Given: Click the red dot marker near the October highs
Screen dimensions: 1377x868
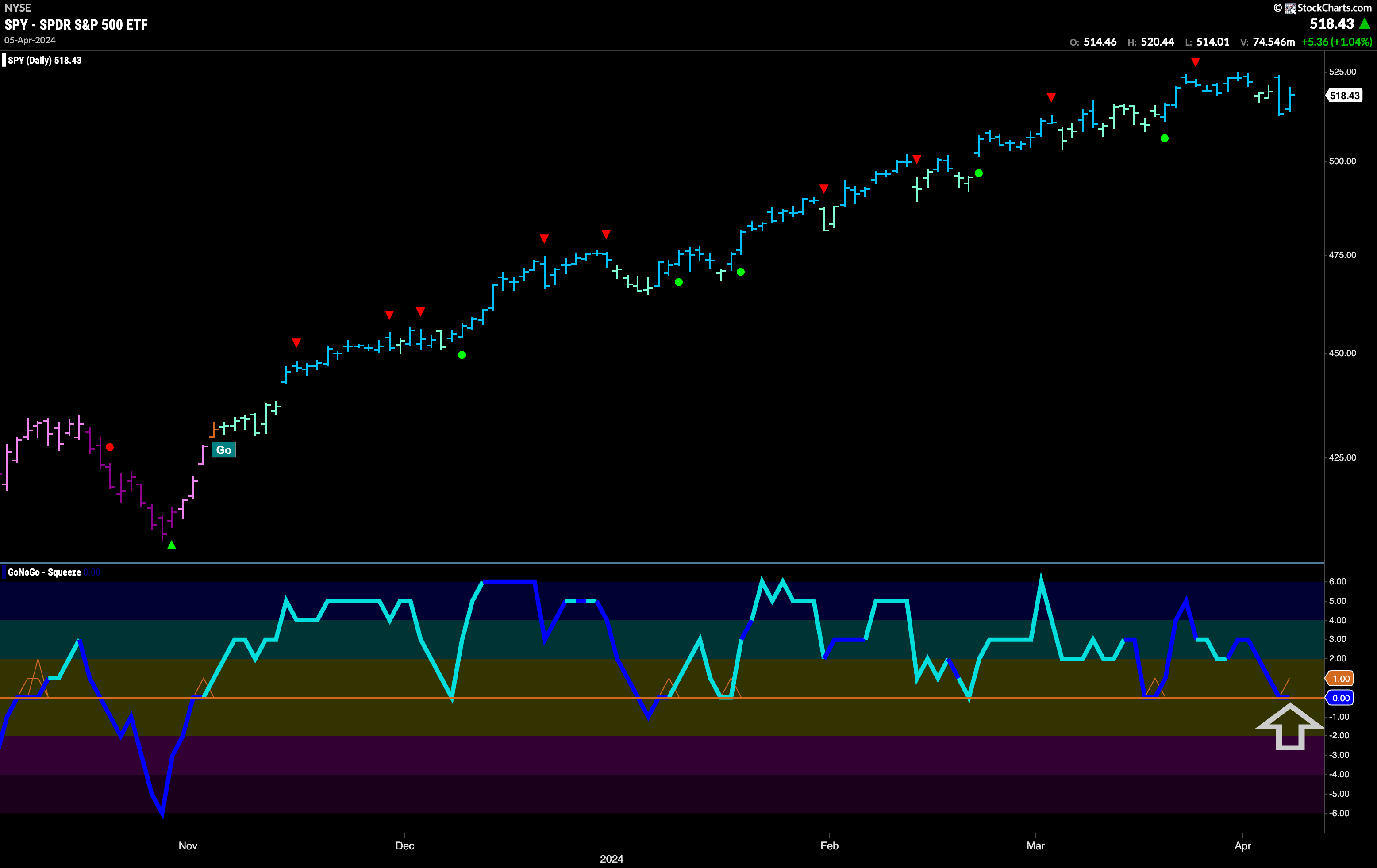Looking at the screenshot, I should 110,447.
